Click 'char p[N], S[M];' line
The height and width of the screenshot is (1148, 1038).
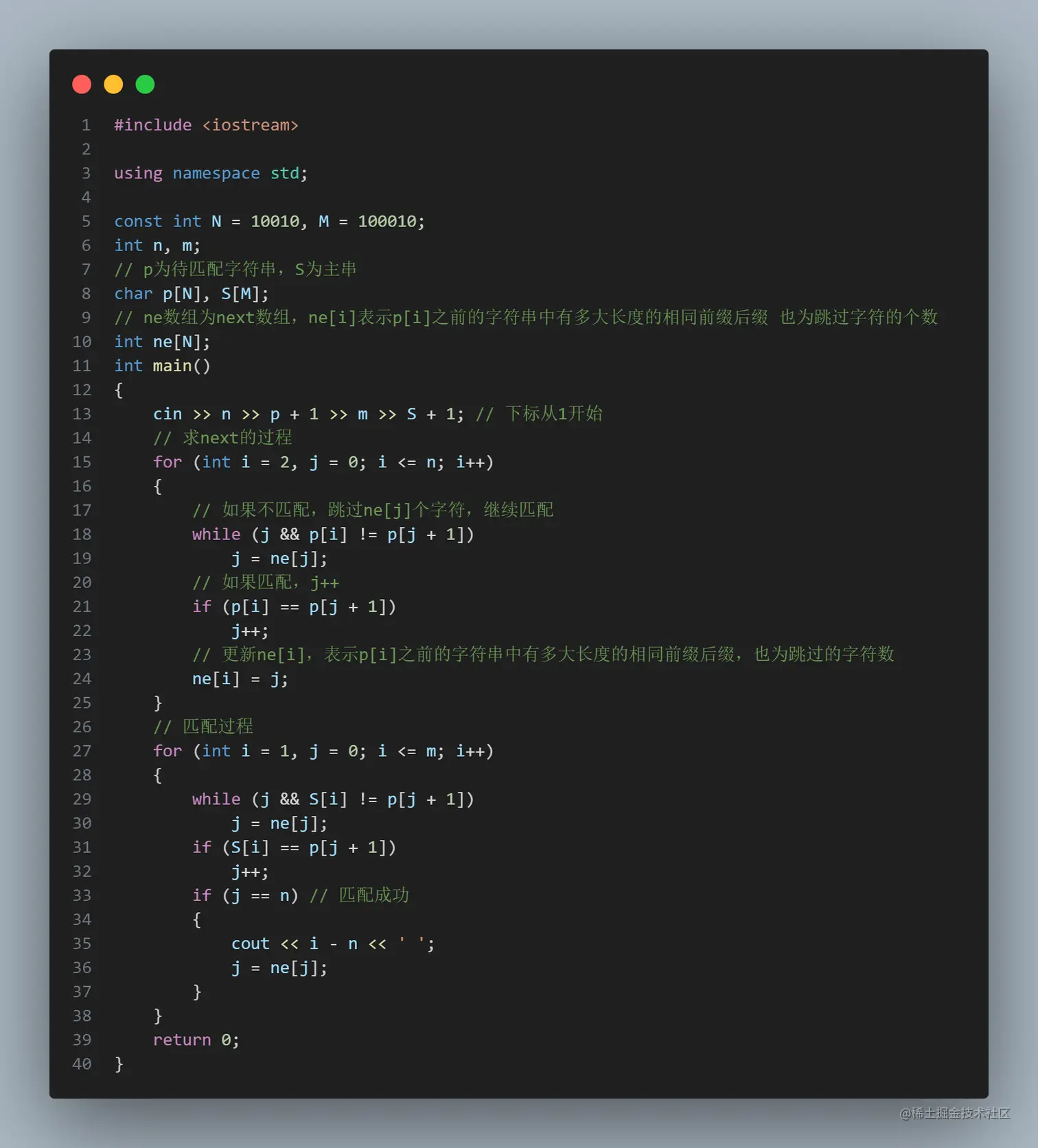point(192,294)
